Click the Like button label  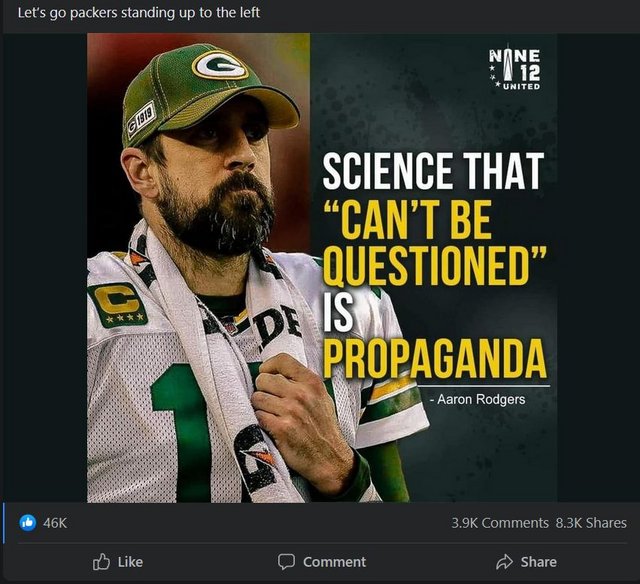point(130,562)
